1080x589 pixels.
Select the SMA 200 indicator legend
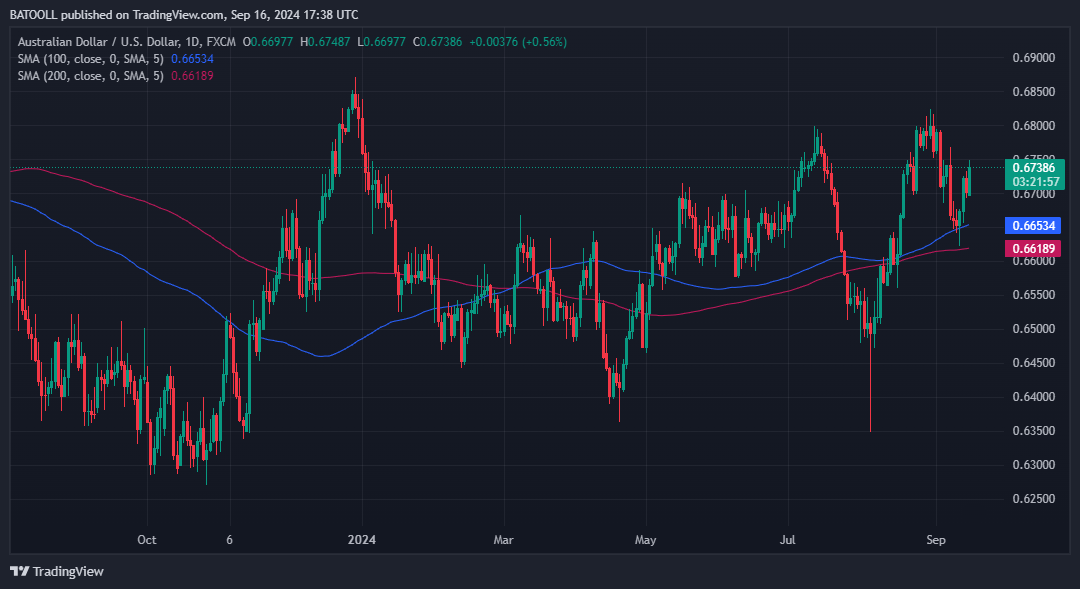[91, 76]
